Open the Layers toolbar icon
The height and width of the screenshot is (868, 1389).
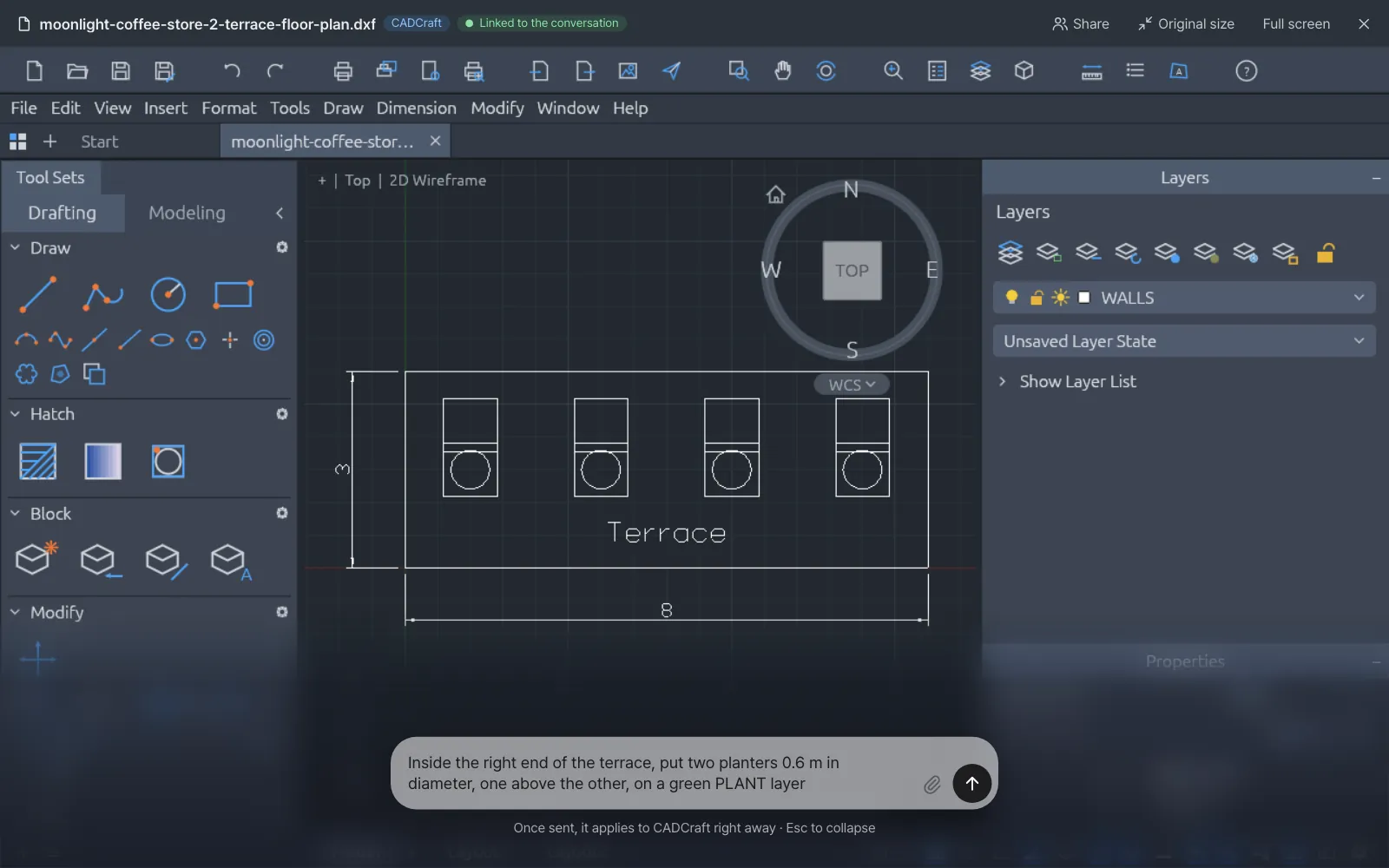point(980,71)
